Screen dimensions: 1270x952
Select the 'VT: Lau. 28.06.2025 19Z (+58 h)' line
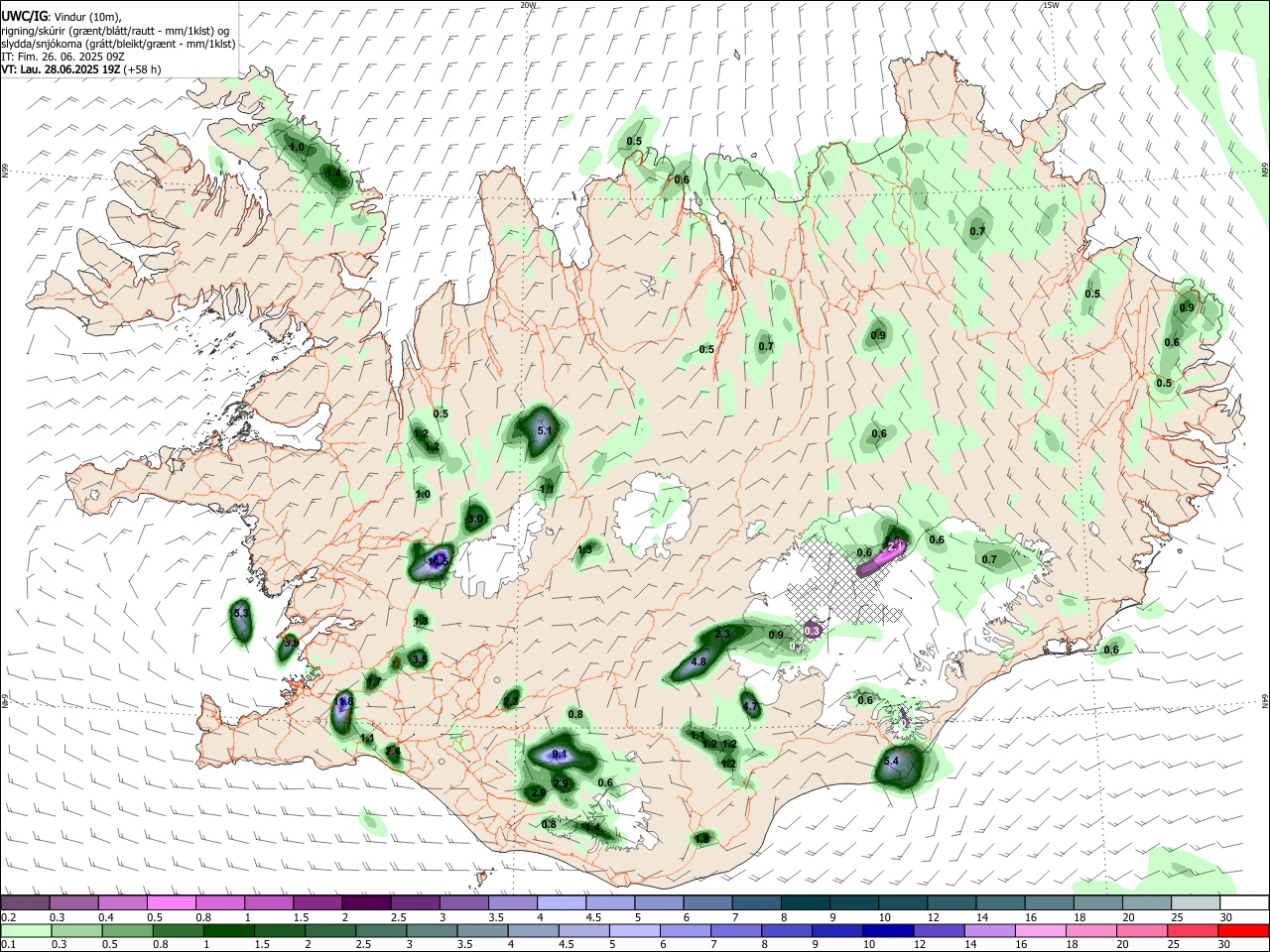(81, 70)
